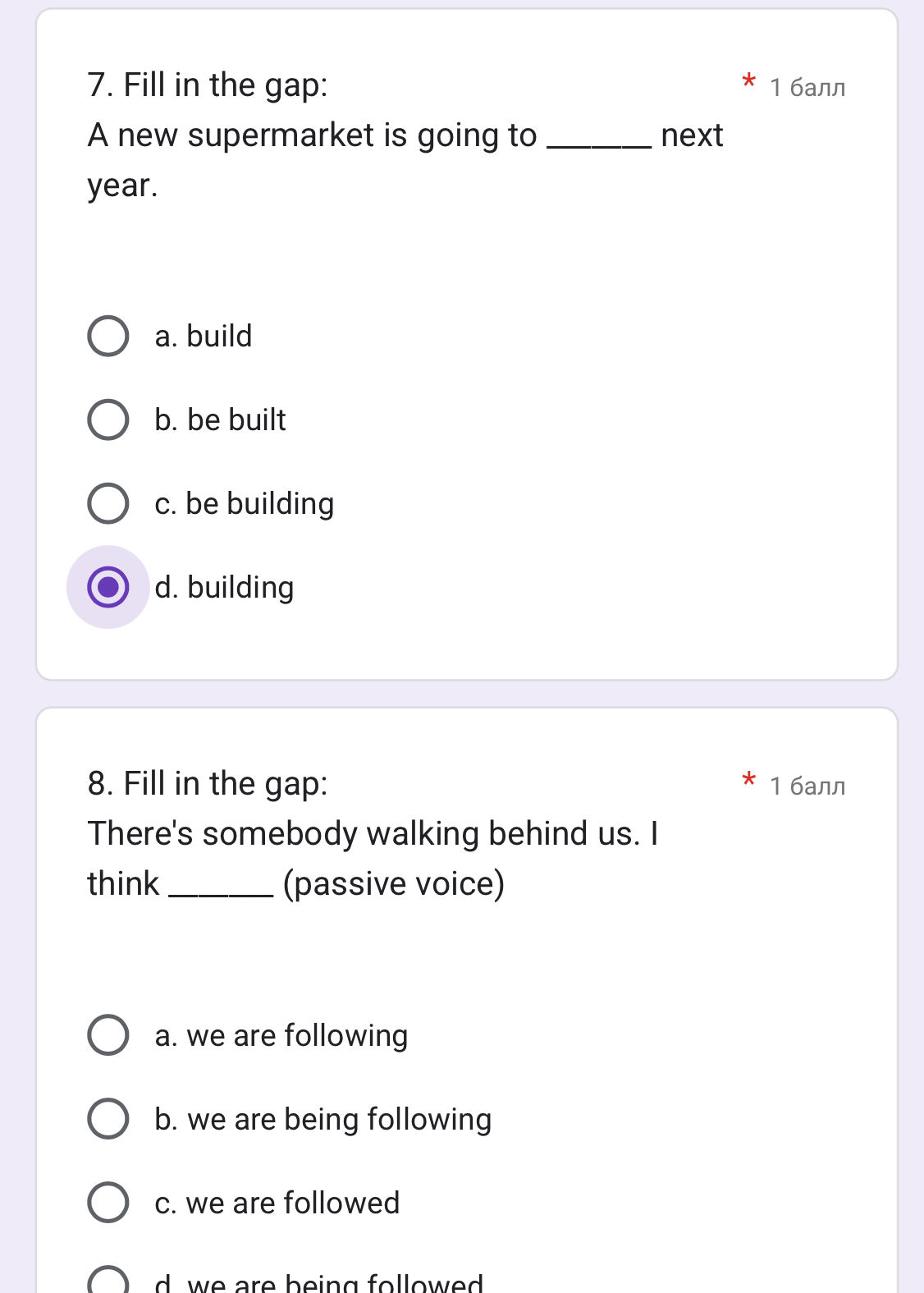Screen dimensions: 924x1293
Task: Click the "1 балл" label of question 8
Action: point(807,786)
